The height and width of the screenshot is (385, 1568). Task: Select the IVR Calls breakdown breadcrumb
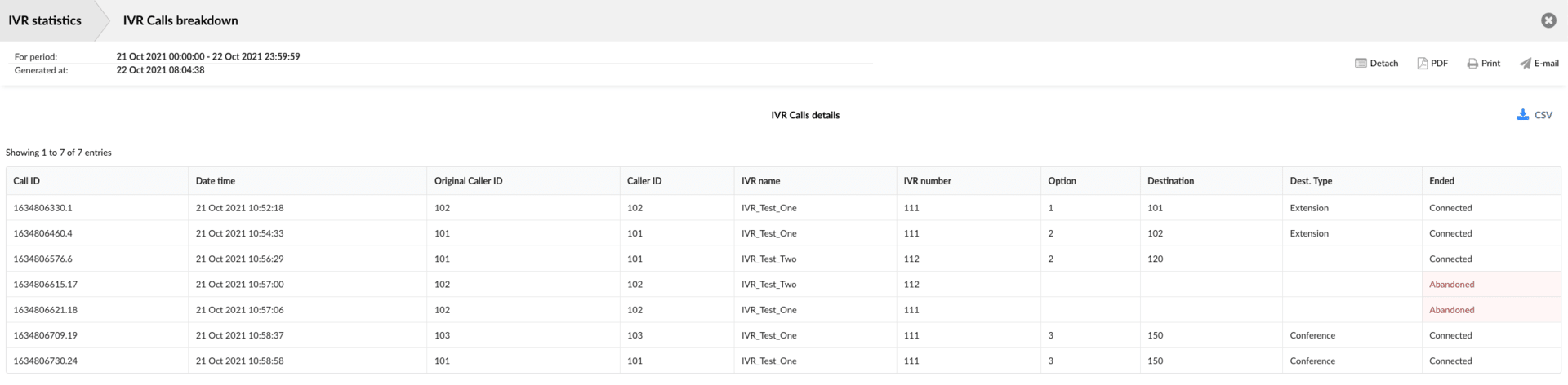point(180,20)
